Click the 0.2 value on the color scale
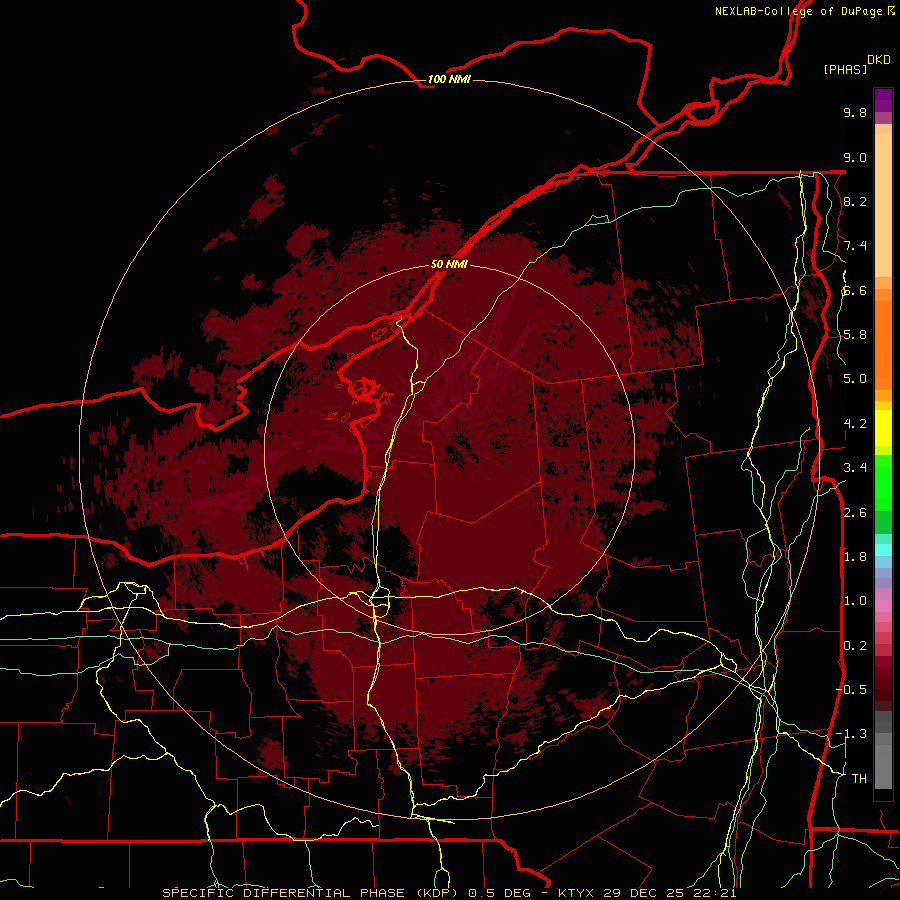Viewport: 900px width, 900px height. [855, 646]
